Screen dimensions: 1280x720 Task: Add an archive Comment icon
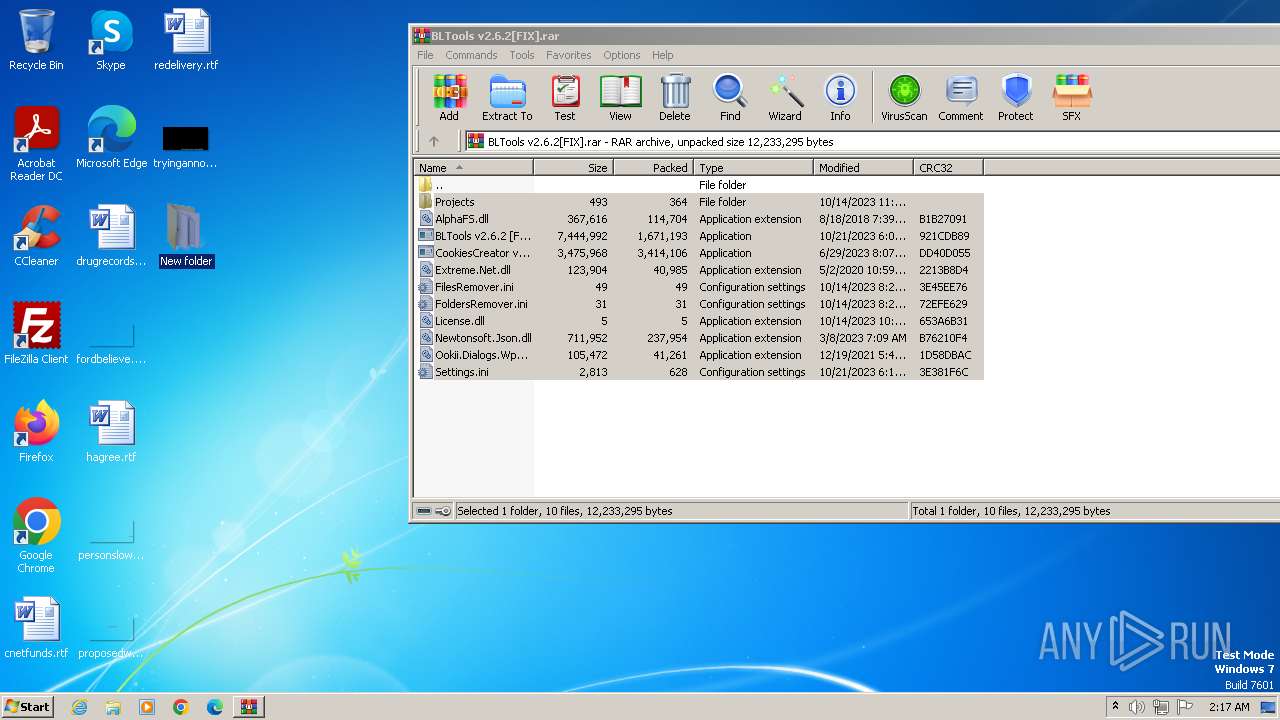(961, 98)
